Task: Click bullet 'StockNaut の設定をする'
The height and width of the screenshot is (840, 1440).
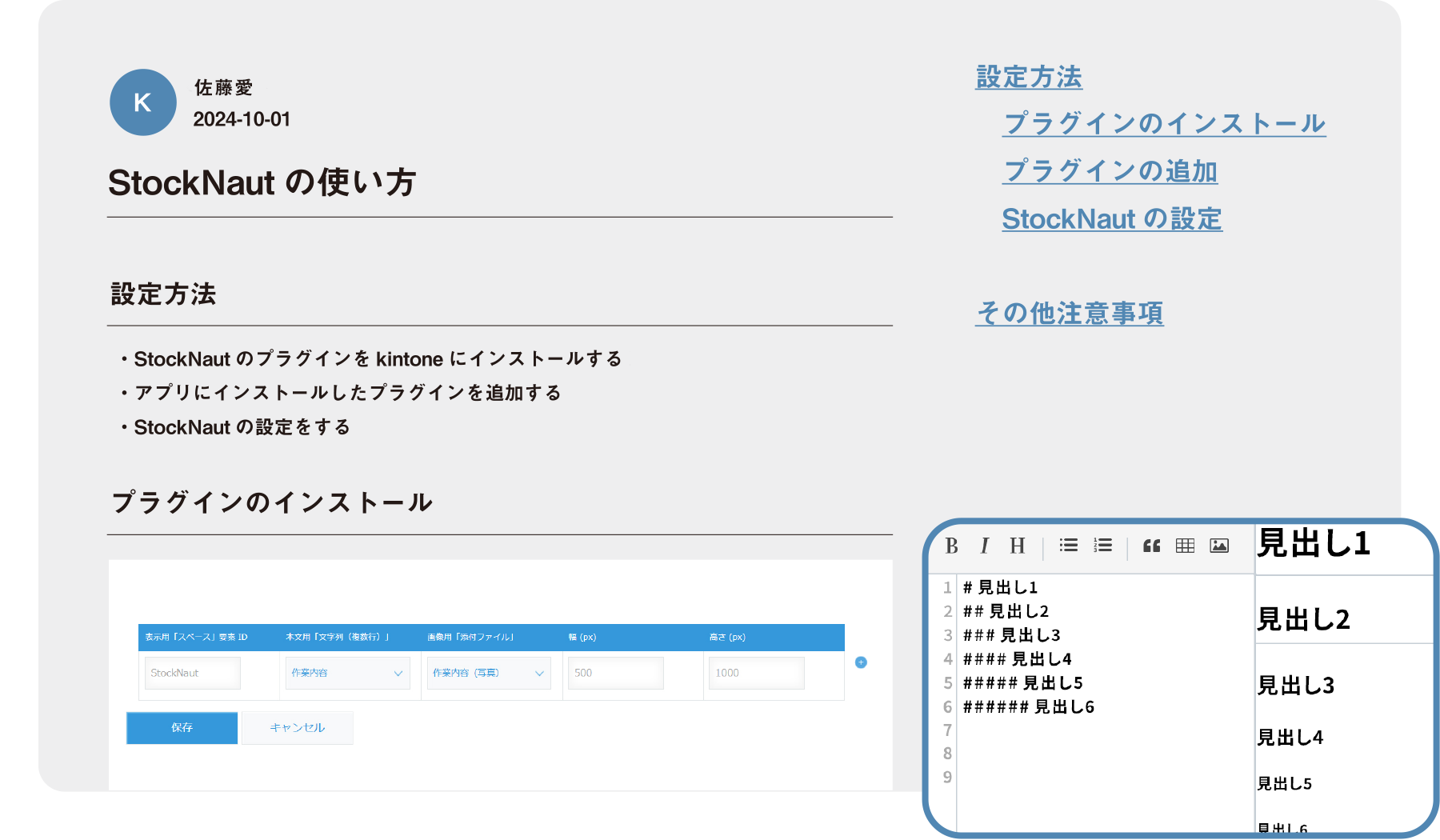Action: [x=242, y=427]
